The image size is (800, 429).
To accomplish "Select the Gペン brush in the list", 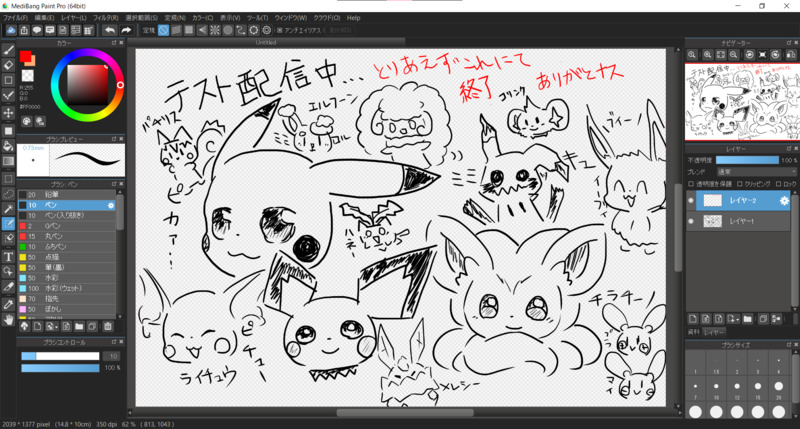I will (67, 226).
